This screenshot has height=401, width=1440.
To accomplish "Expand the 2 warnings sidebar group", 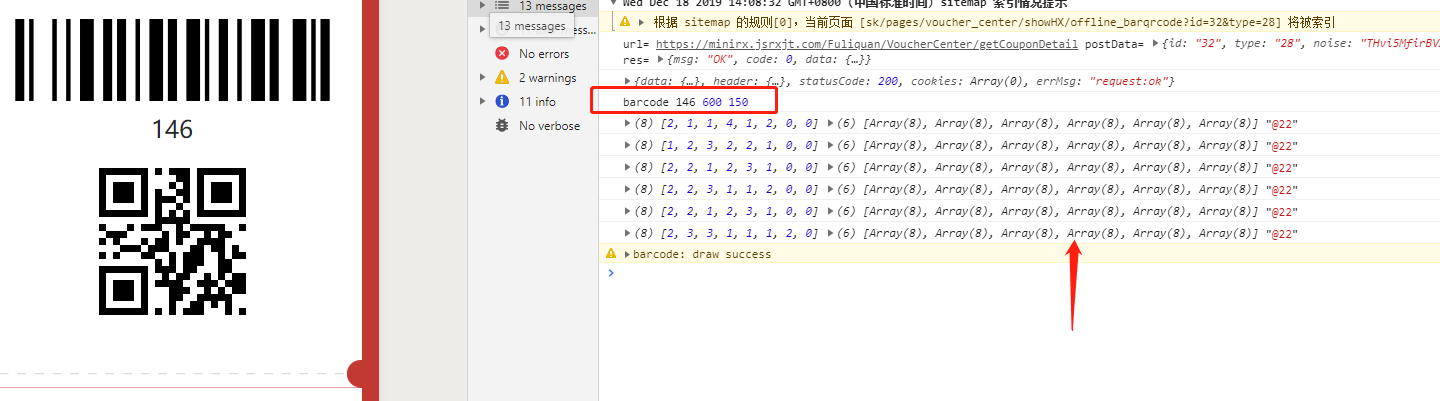I will 482,78.
